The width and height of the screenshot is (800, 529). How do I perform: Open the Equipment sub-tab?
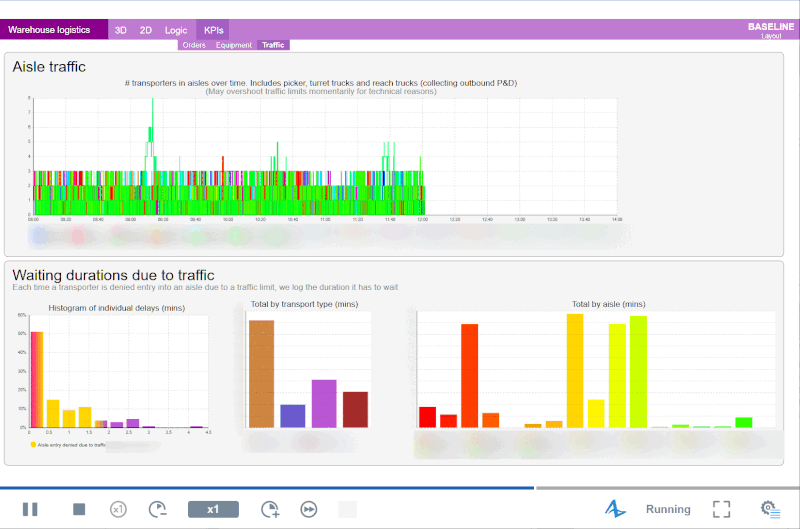tap(234, 45)
